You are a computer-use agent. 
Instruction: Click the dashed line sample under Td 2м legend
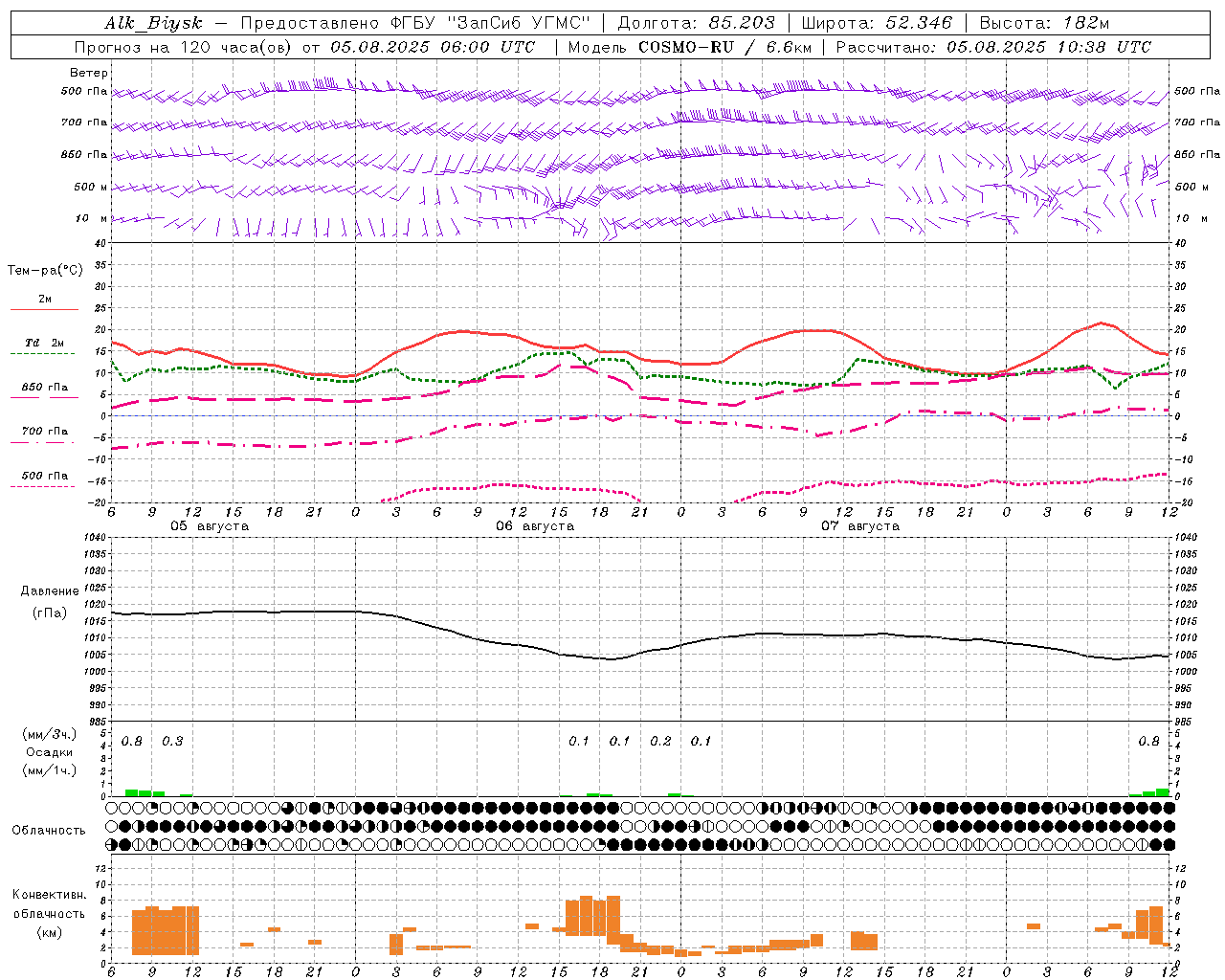[44, 354]
